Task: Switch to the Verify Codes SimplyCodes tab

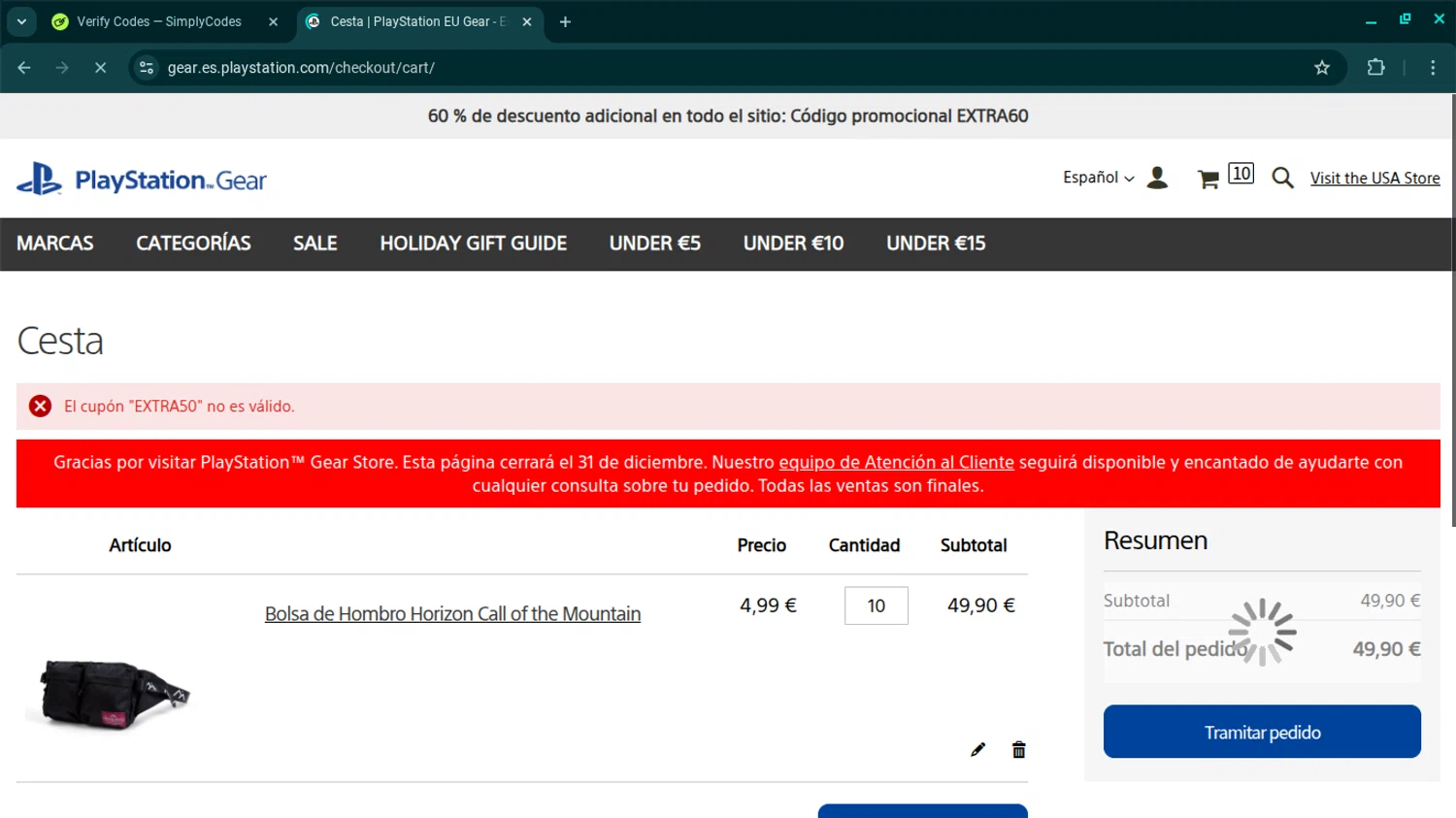Action: [159, 21]
